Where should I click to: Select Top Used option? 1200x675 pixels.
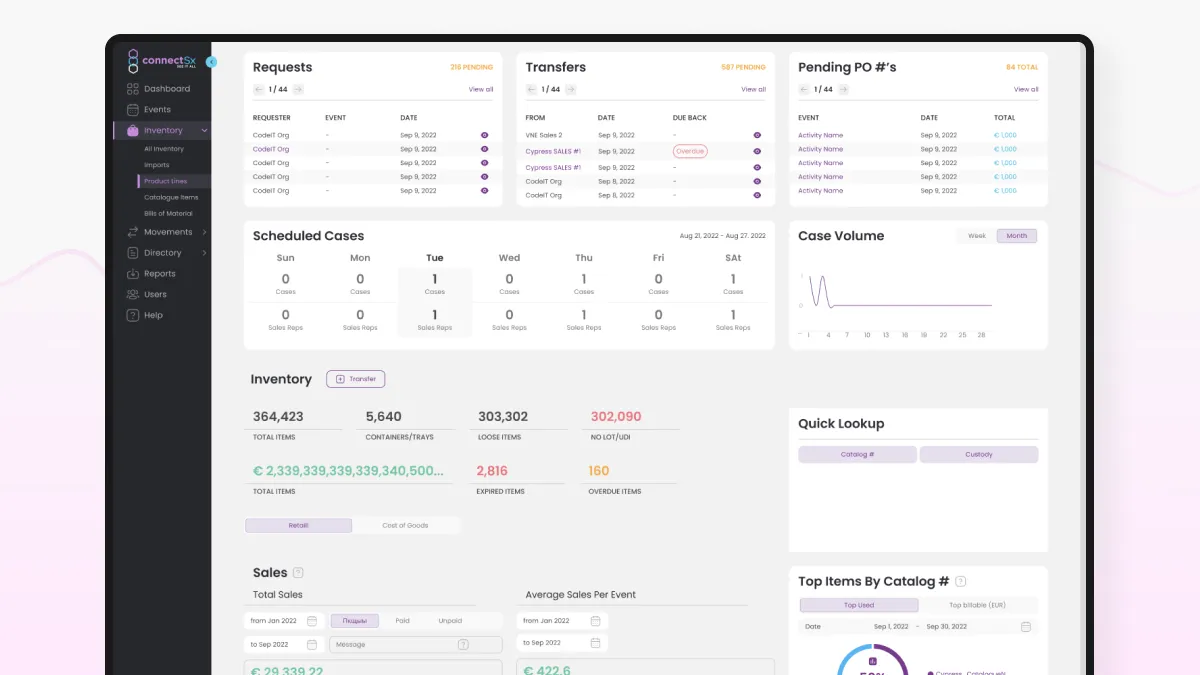click(859, 605)
